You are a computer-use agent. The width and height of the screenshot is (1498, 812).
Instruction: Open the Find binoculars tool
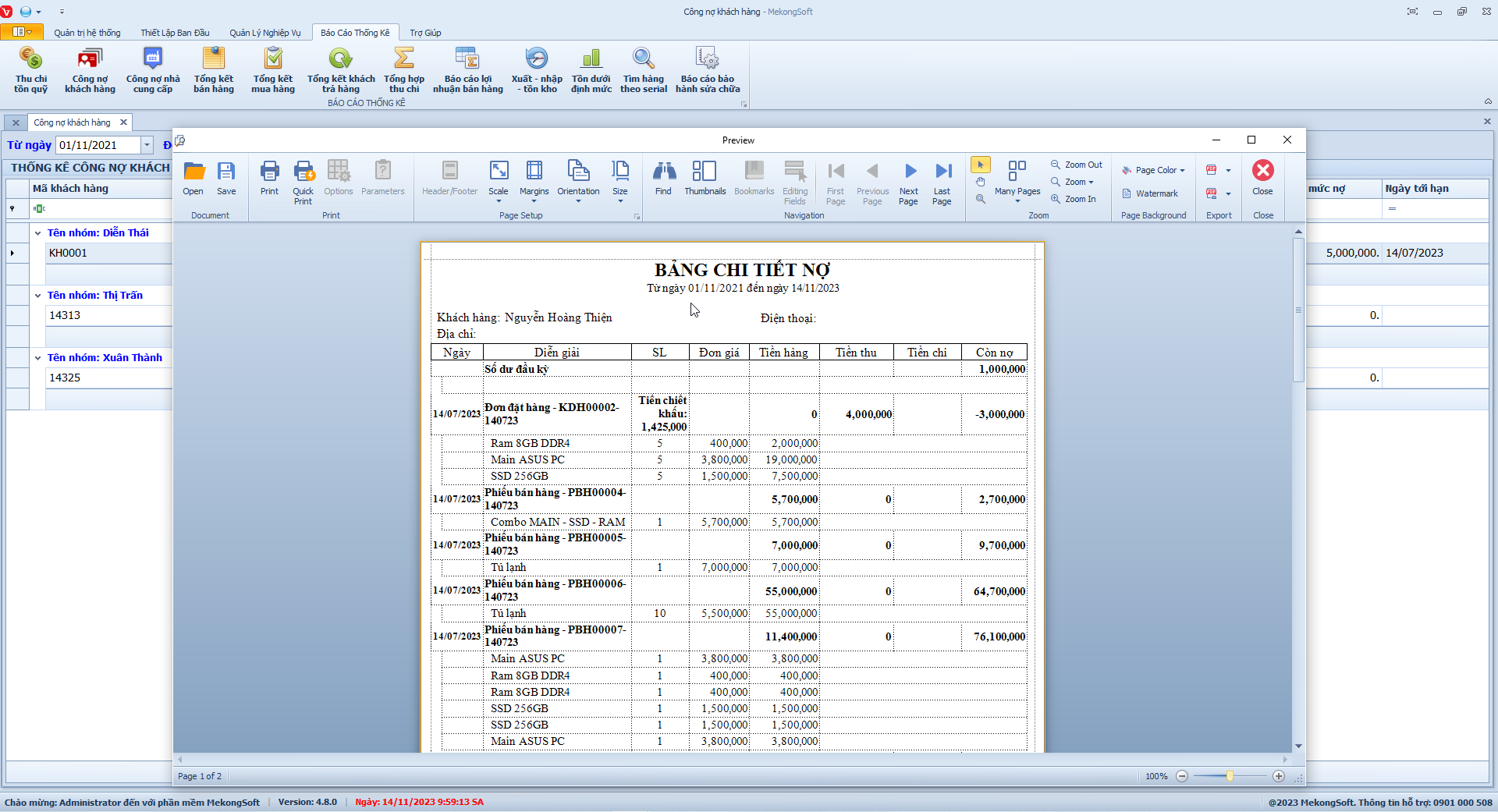[663, 177]
